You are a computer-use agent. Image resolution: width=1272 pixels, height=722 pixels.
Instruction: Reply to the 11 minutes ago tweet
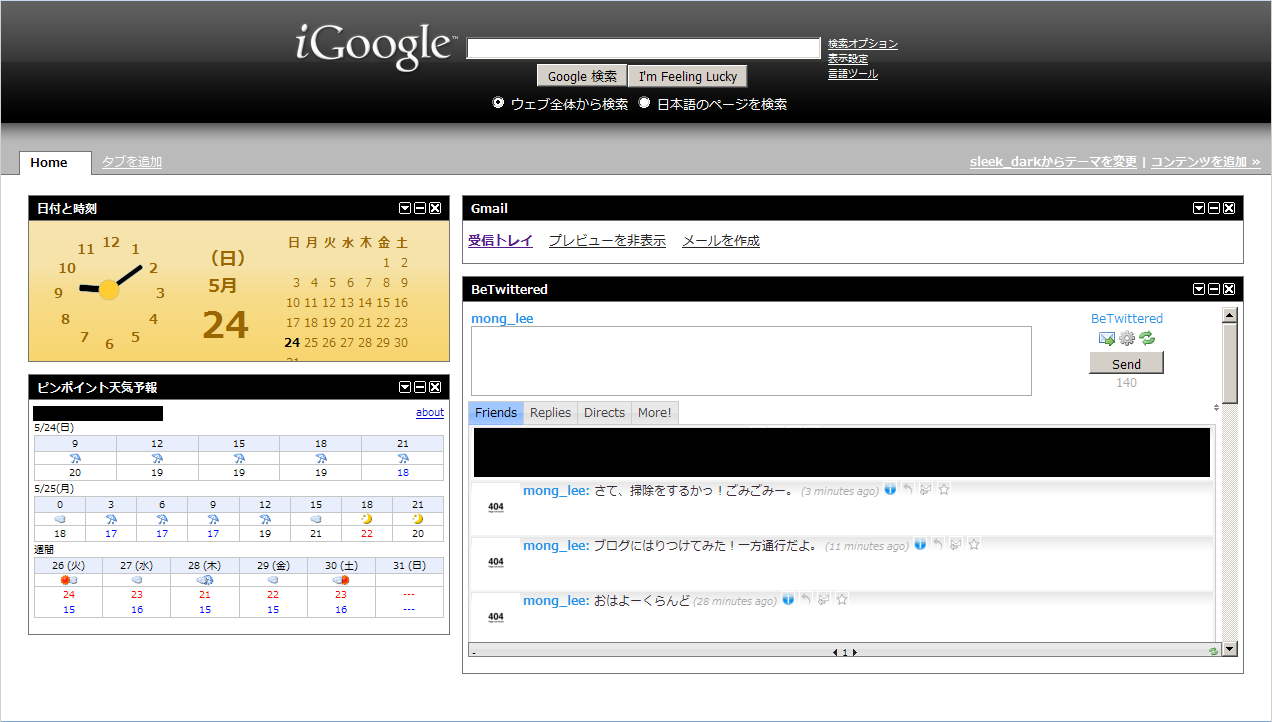(937, 544)
